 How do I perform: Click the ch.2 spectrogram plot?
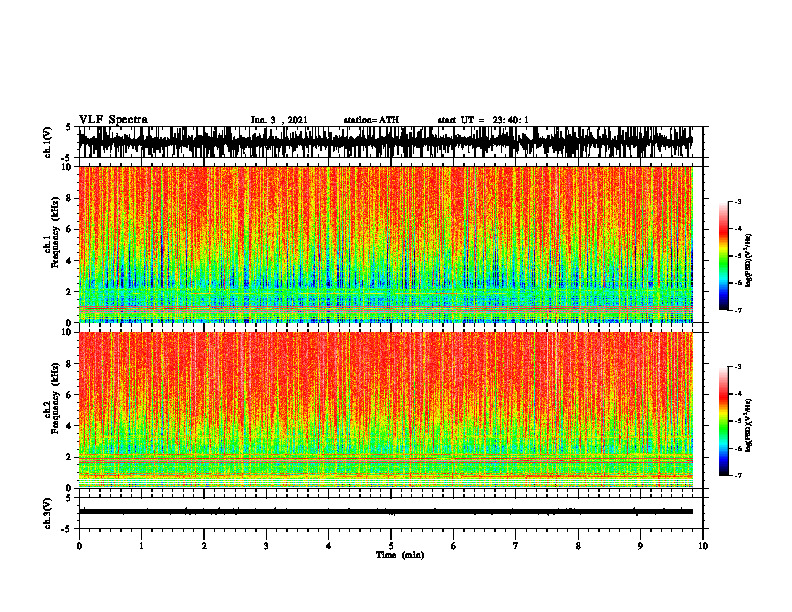click(385, 410)
